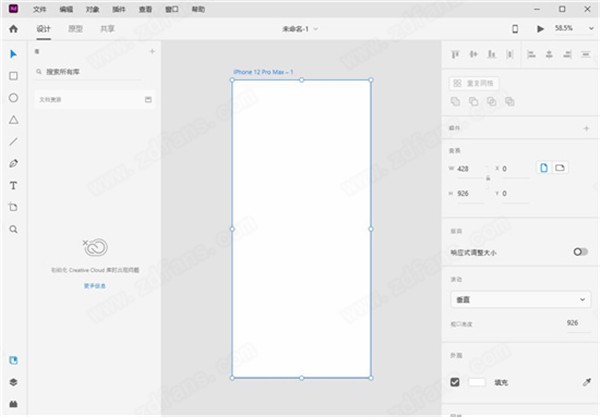
Task: Click the boolean Add (union) icon
Action: [455, 101]
